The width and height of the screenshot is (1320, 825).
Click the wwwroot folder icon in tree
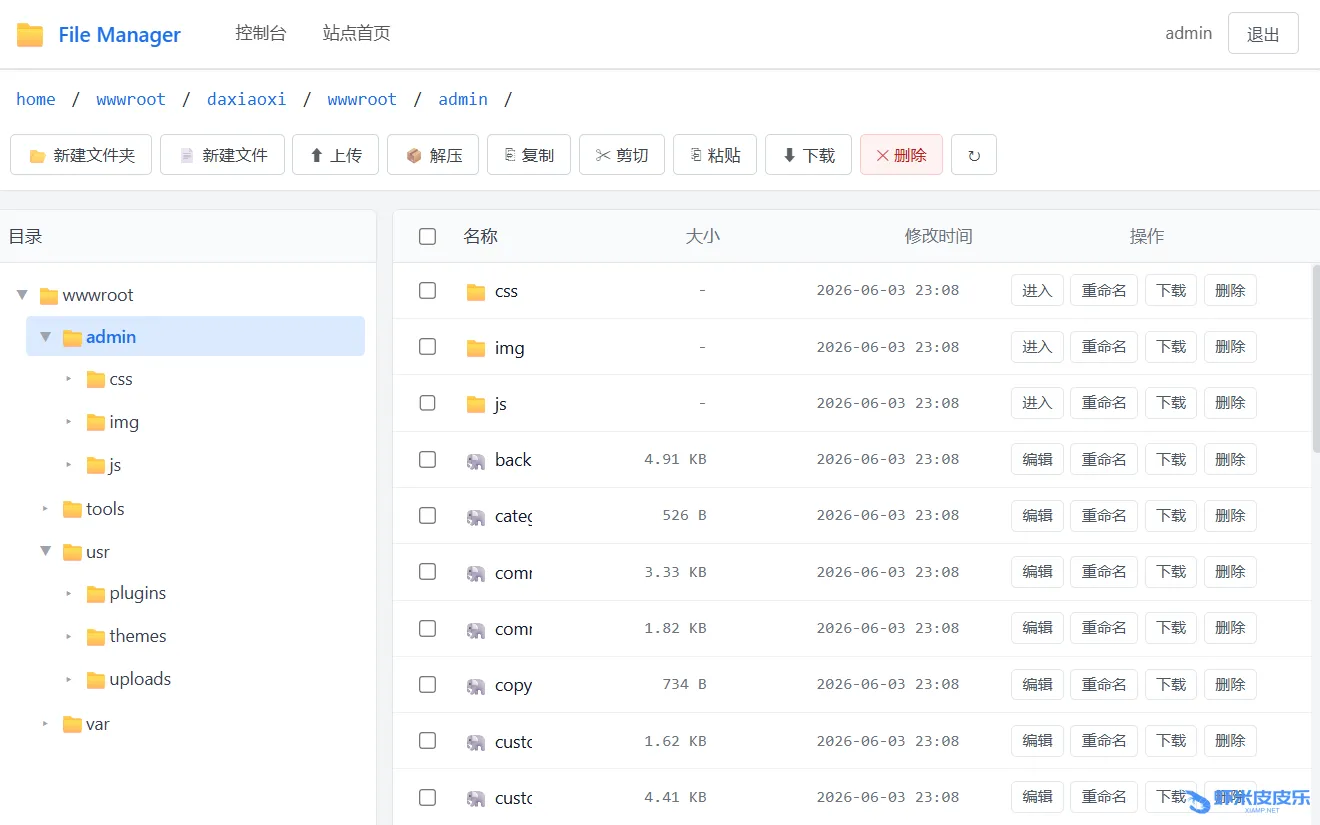[49, 296]
